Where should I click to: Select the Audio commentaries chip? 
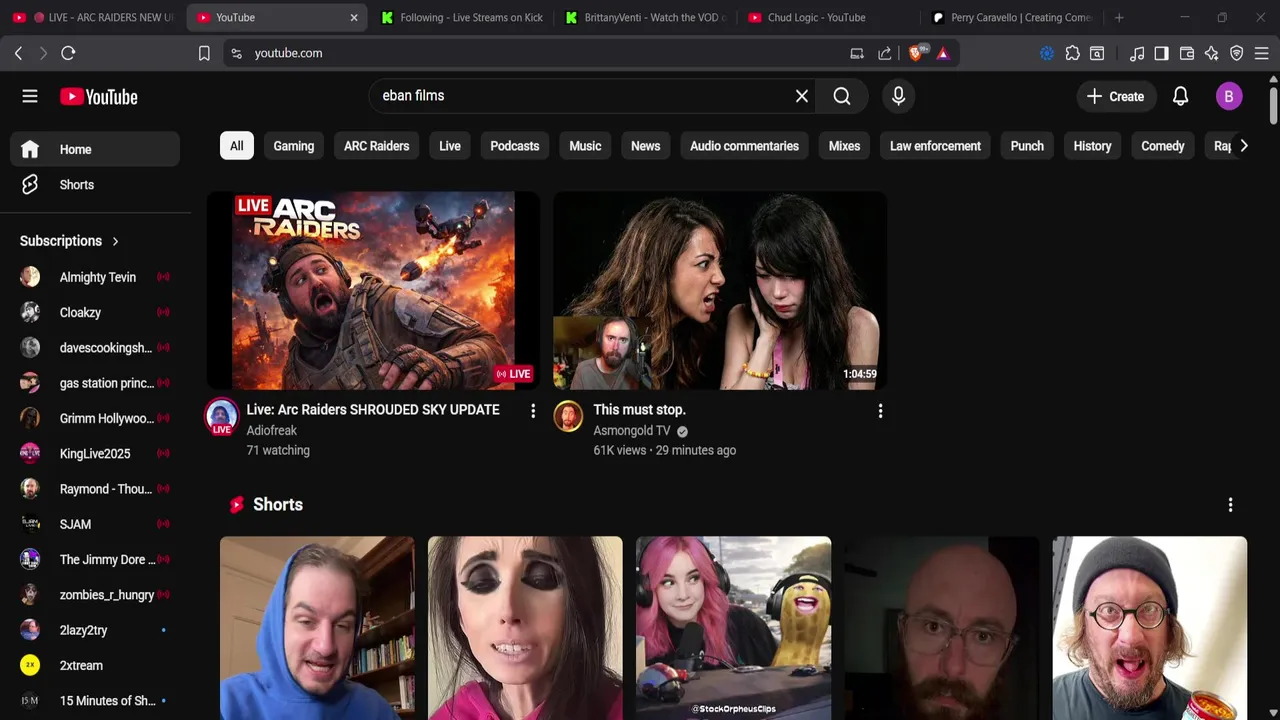click(744, 146)
